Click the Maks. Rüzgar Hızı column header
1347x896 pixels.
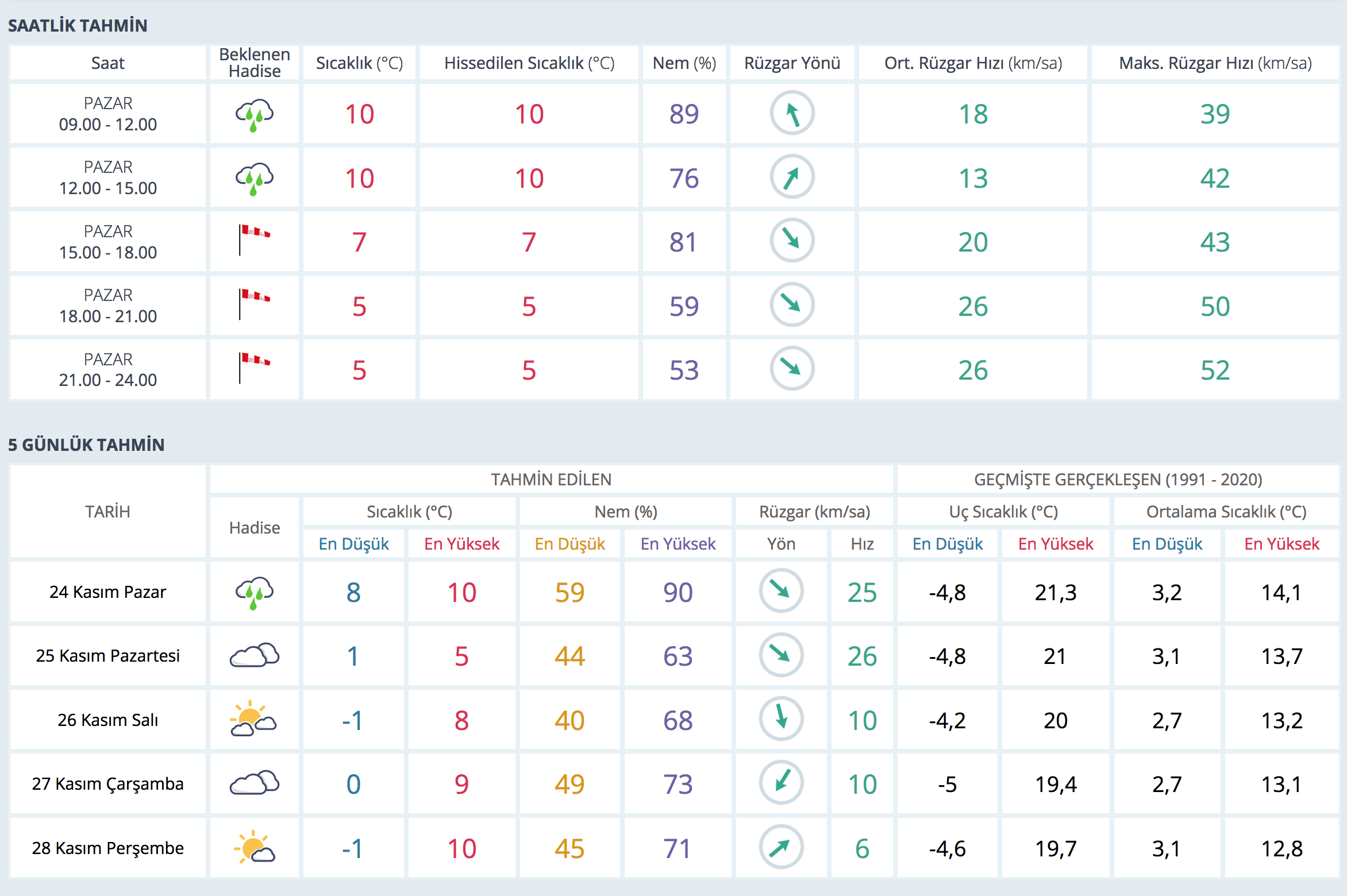[x=1215, y=63]
